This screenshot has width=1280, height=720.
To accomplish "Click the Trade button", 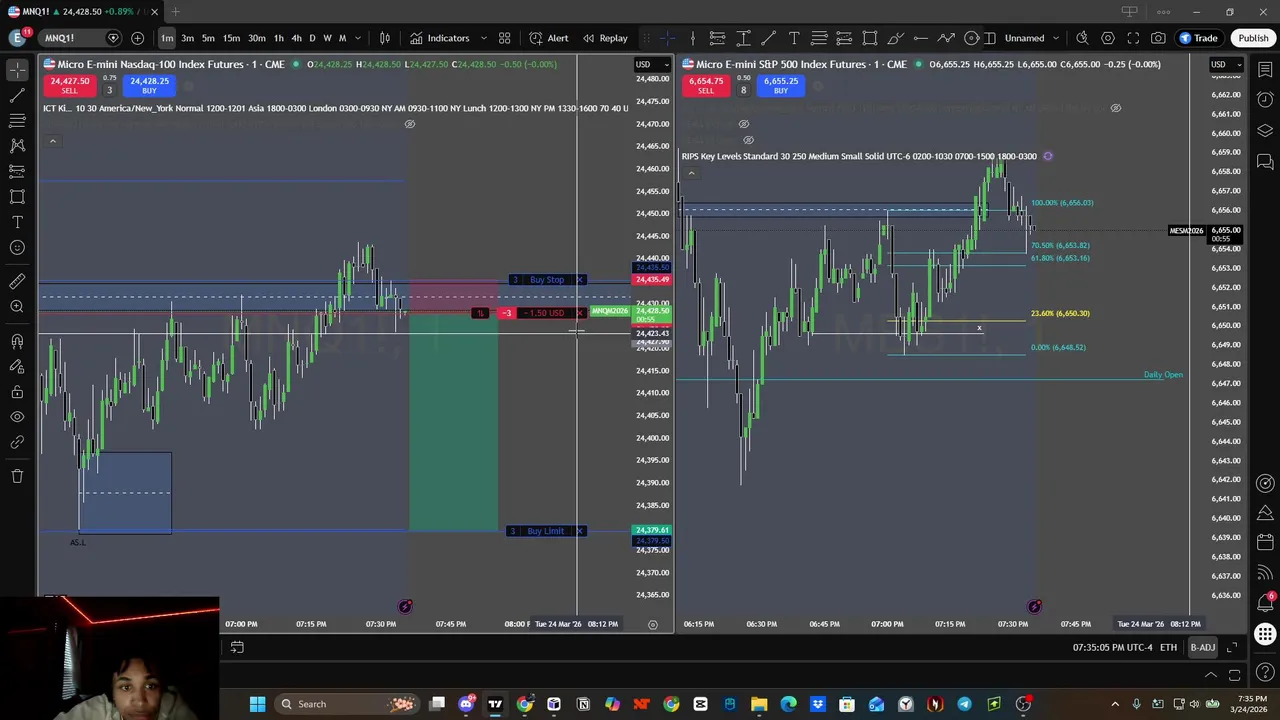I will (x=1198, y=38).
